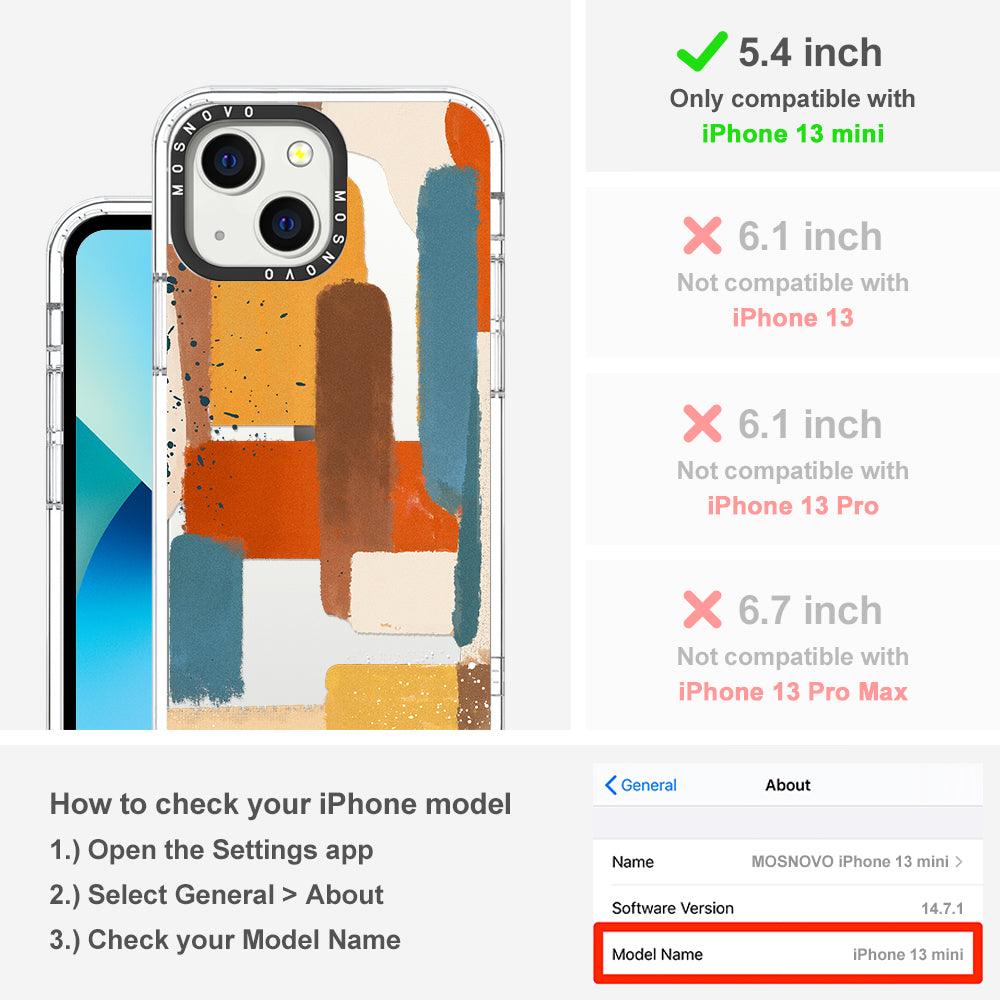
Task: Click the red X beside 6.7 inch
Action: 702,610
